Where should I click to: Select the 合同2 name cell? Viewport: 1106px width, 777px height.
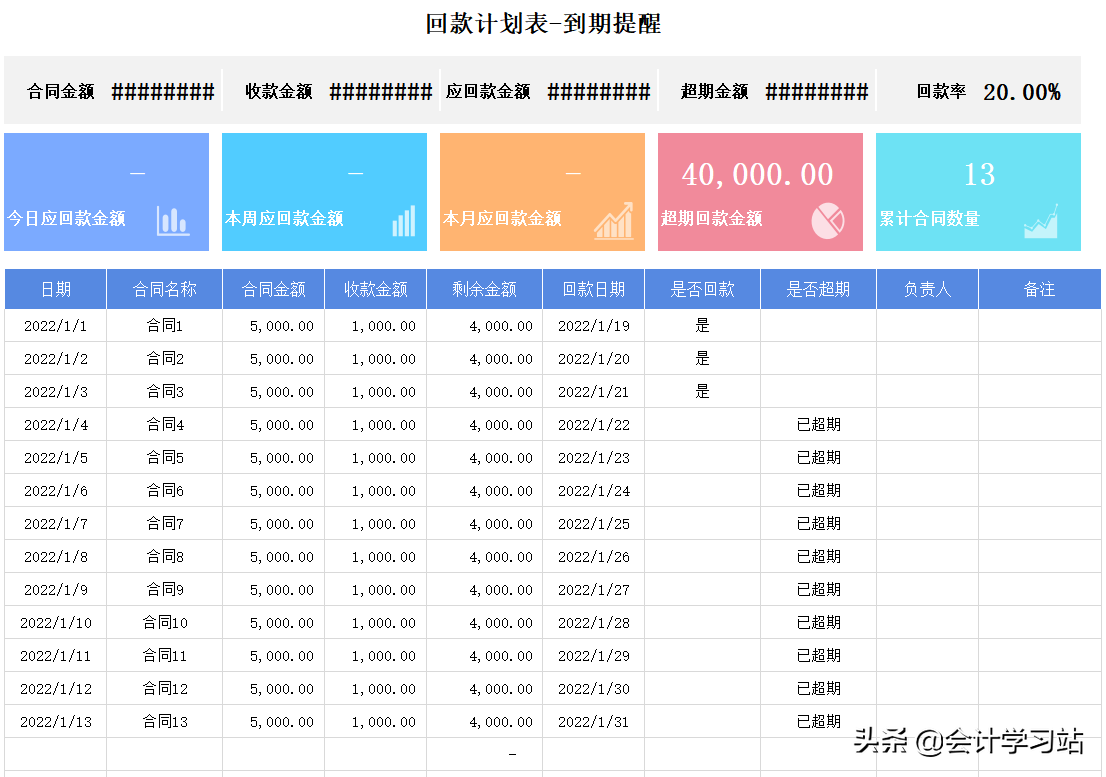pos(164,359)
